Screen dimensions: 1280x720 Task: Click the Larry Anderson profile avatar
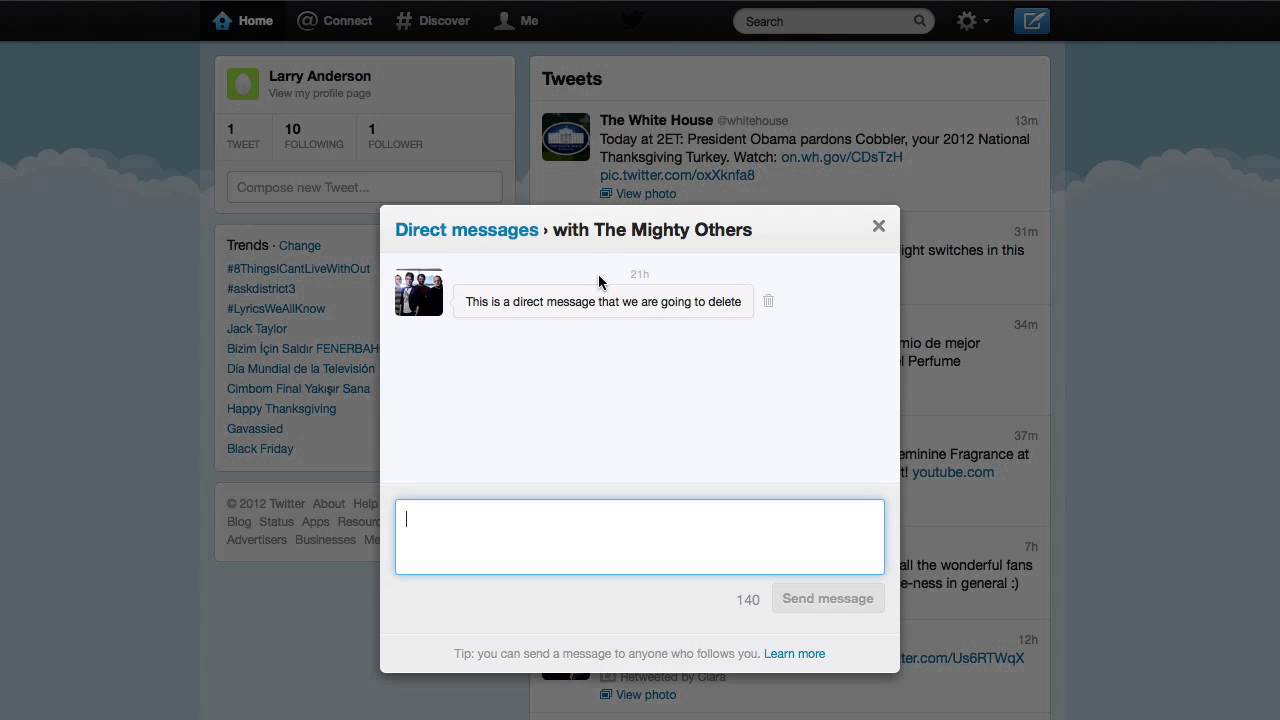coord(243,84)
